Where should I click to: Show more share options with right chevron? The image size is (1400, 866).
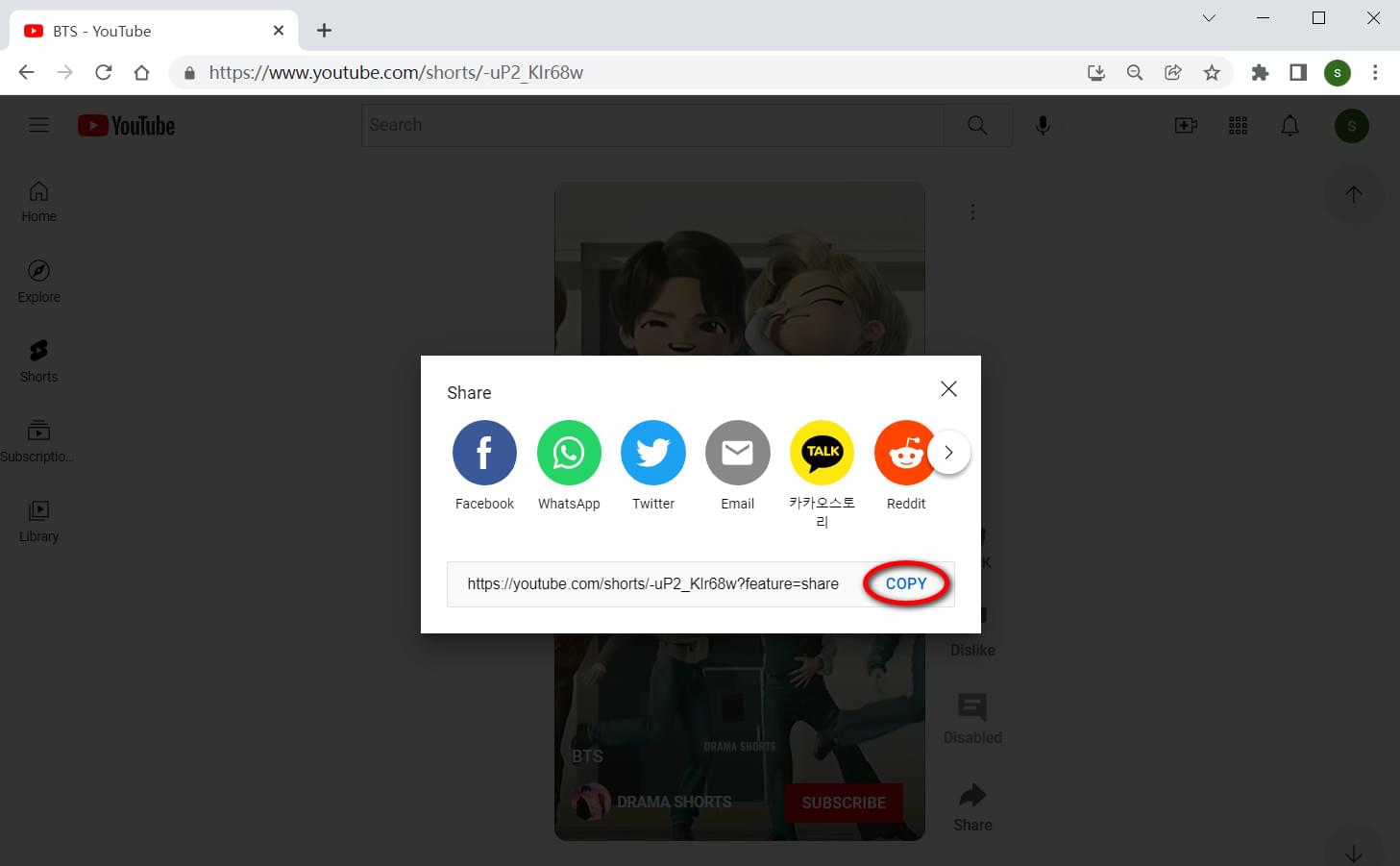(948, 453)
